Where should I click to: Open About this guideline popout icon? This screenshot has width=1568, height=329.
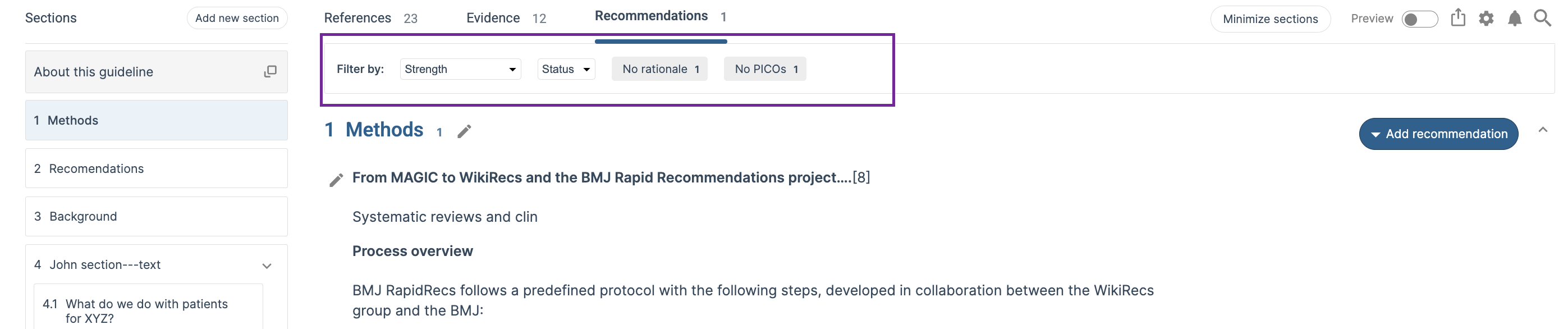[270, 72]
